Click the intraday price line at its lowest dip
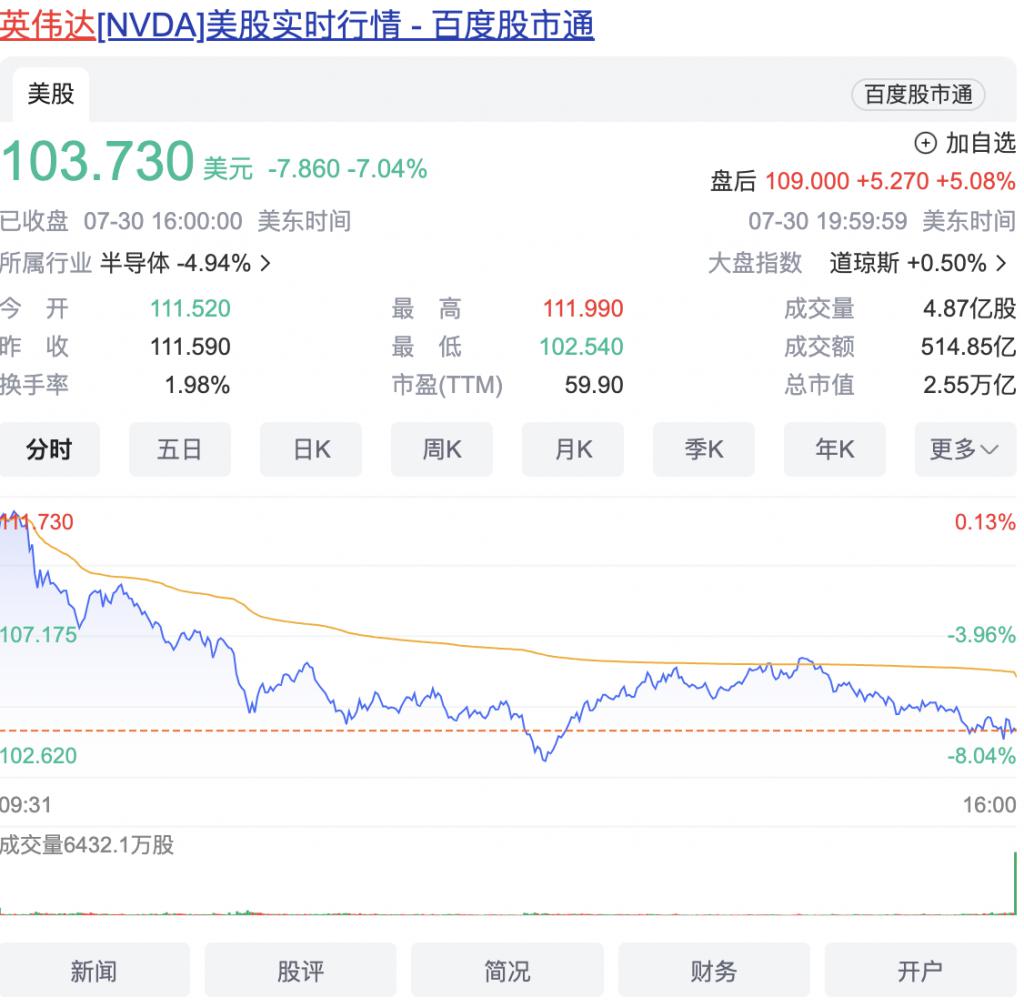This screenshot has width=1024, height=1008. pos(544,760)
